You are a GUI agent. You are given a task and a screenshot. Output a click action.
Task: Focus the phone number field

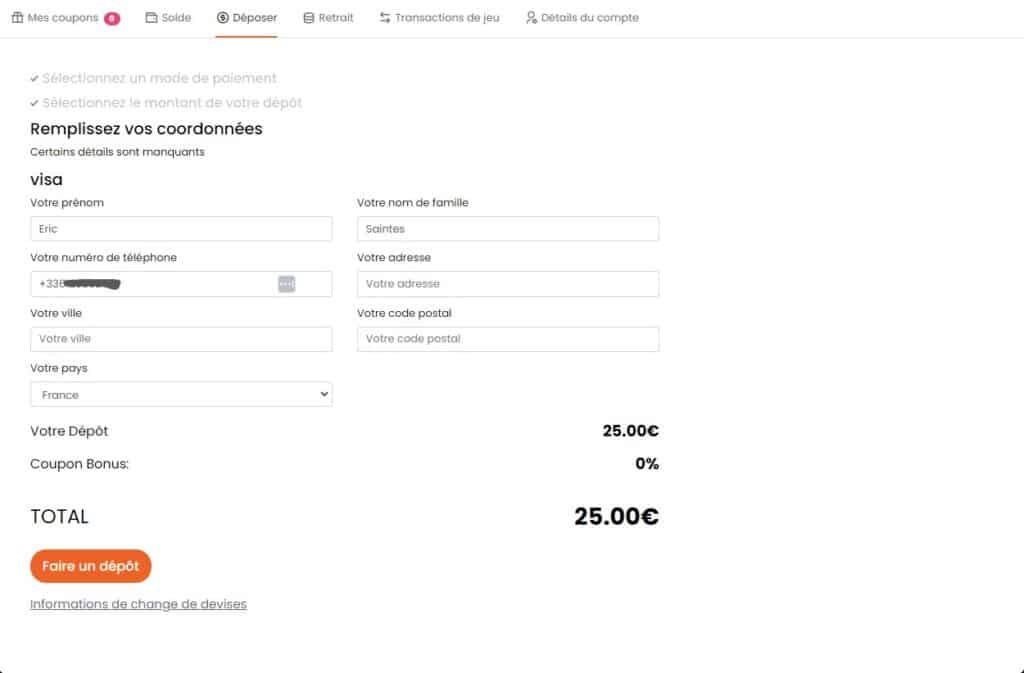(181, 284)
